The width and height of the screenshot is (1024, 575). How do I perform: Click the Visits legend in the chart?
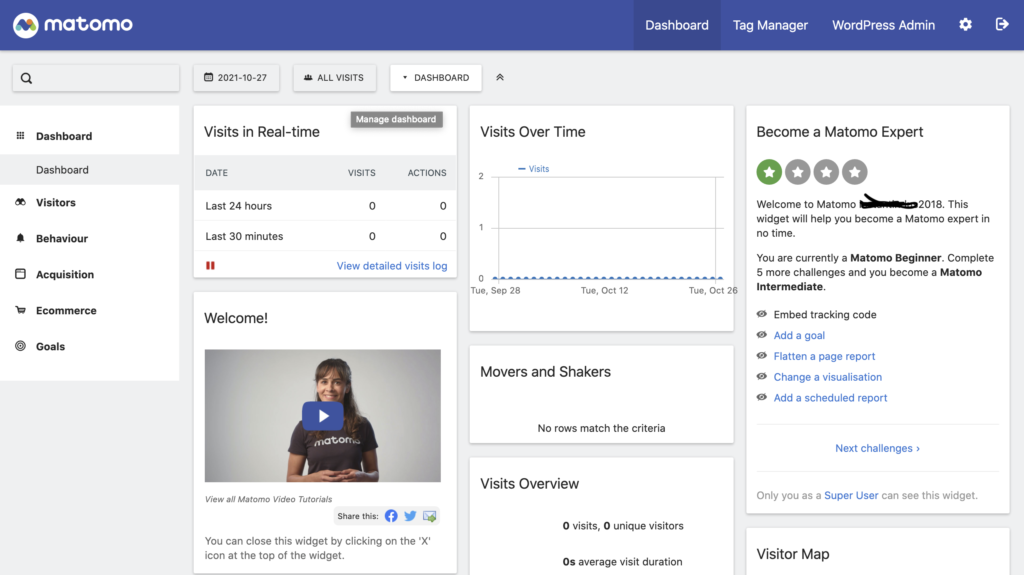(534, 169)
